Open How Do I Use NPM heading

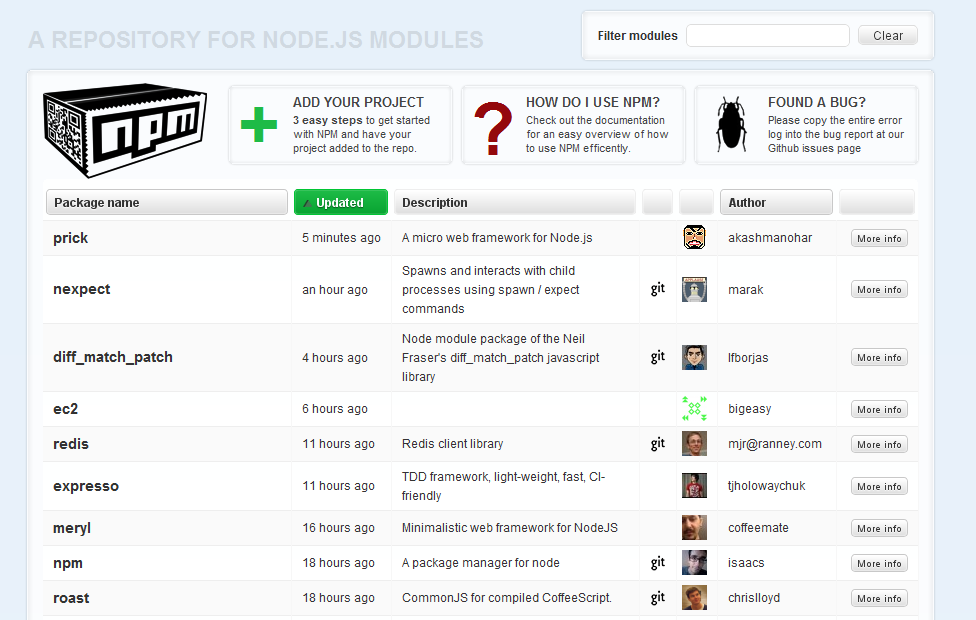click(593, 102)
